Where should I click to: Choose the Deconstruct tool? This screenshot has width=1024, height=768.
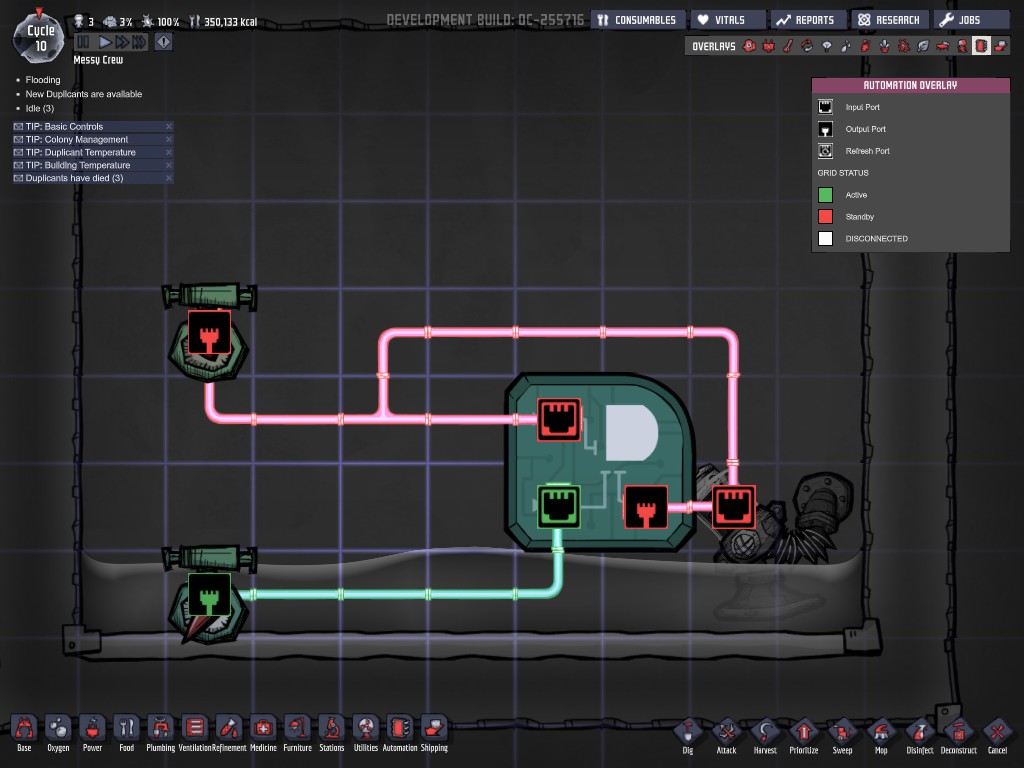pos(958,732)
